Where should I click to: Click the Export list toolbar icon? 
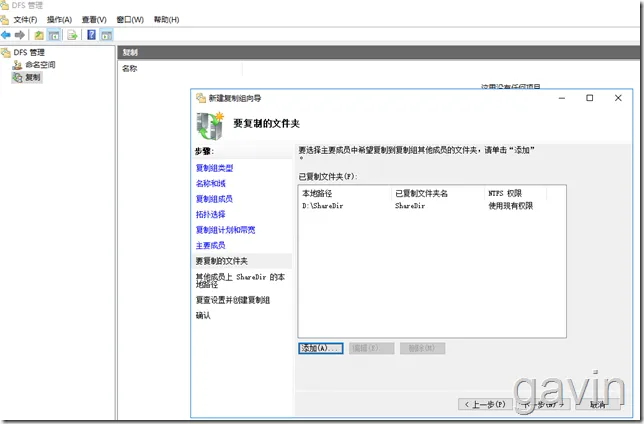[x=72, y=35]
